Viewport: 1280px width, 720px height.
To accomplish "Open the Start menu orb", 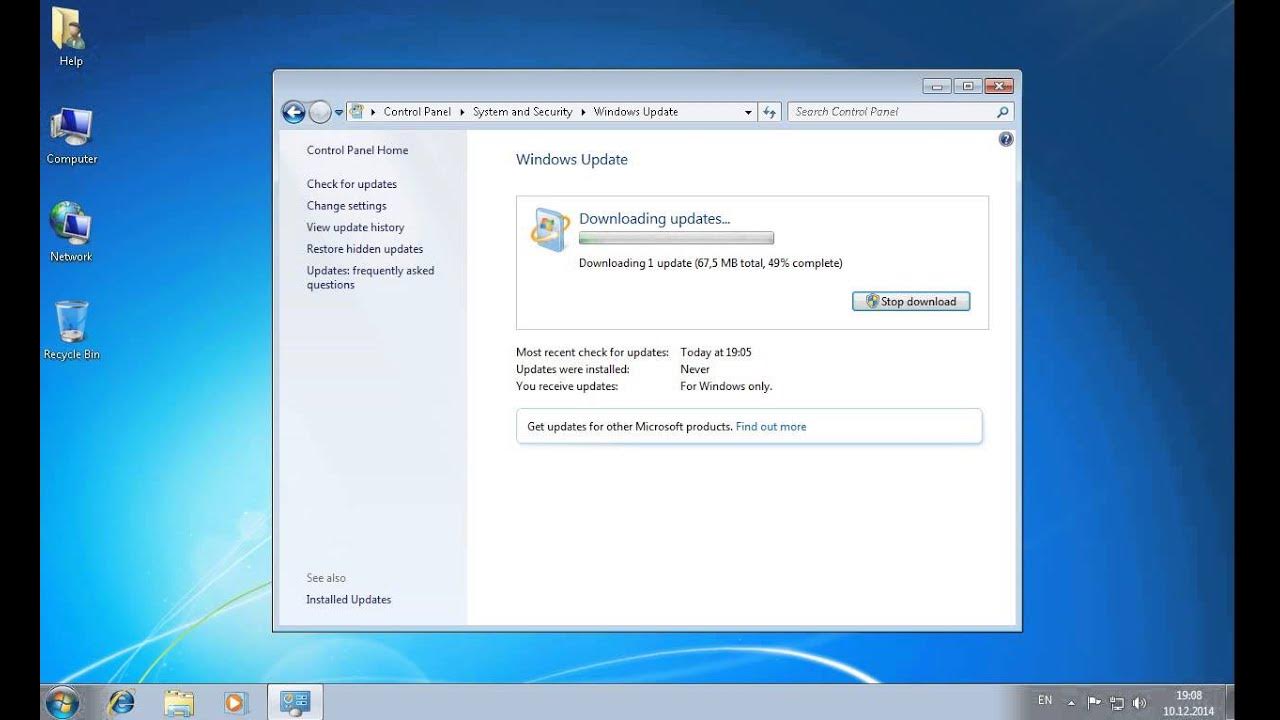I will coord(63,701).
